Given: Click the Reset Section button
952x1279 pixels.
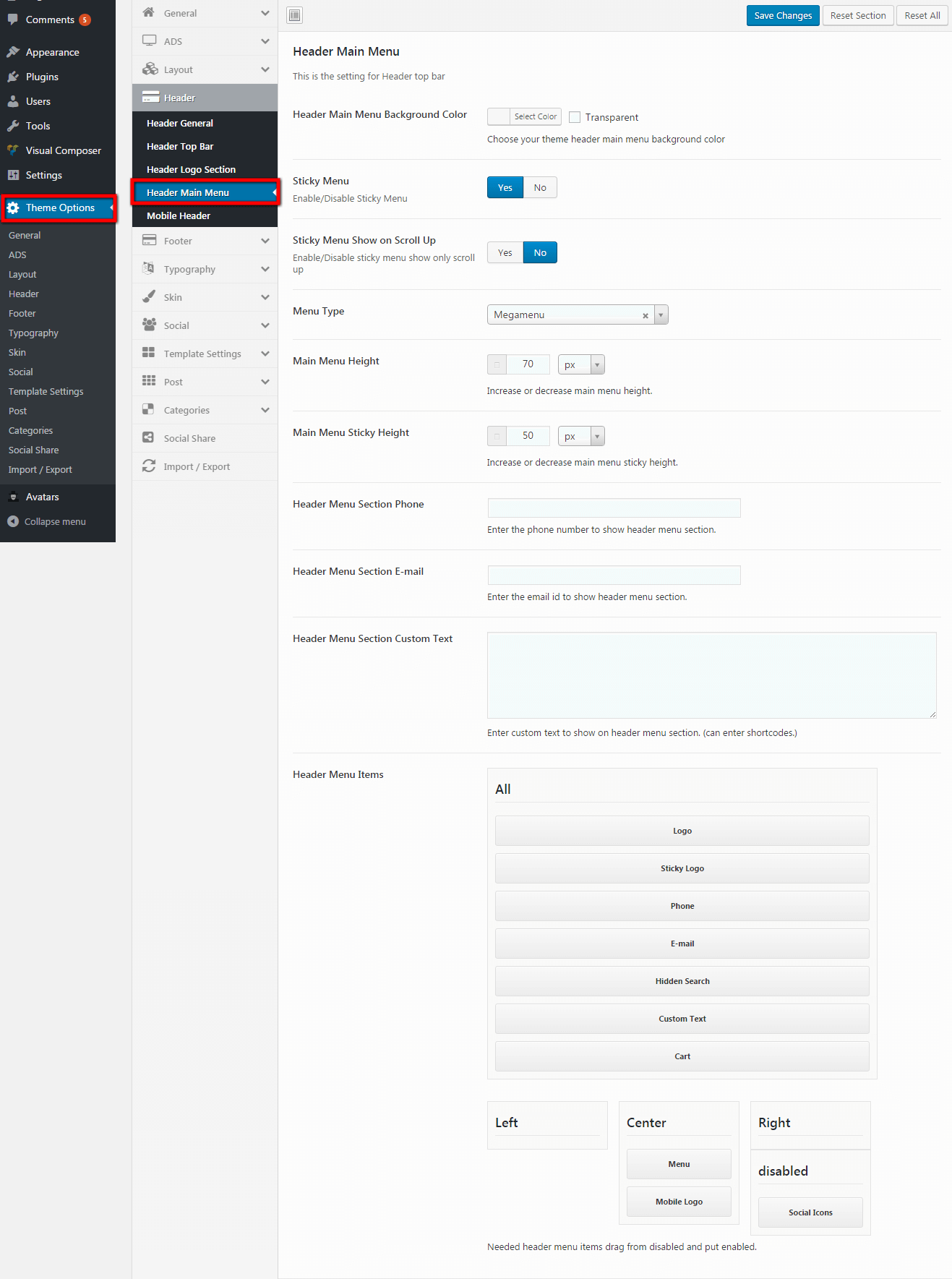Looking at the screenshot, I should [x=858, y=15].
